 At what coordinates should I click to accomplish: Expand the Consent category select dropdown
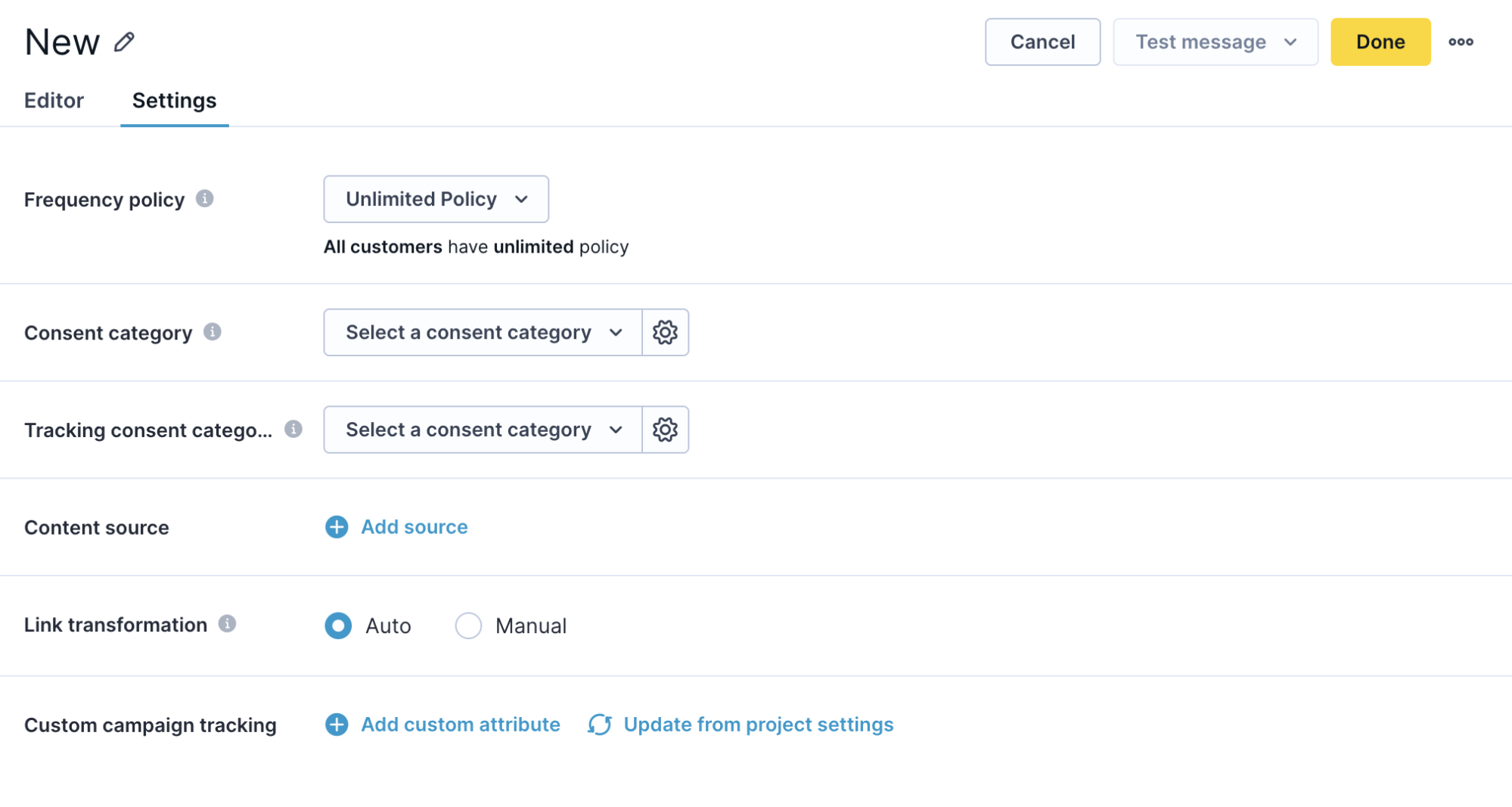click(483, 332)
